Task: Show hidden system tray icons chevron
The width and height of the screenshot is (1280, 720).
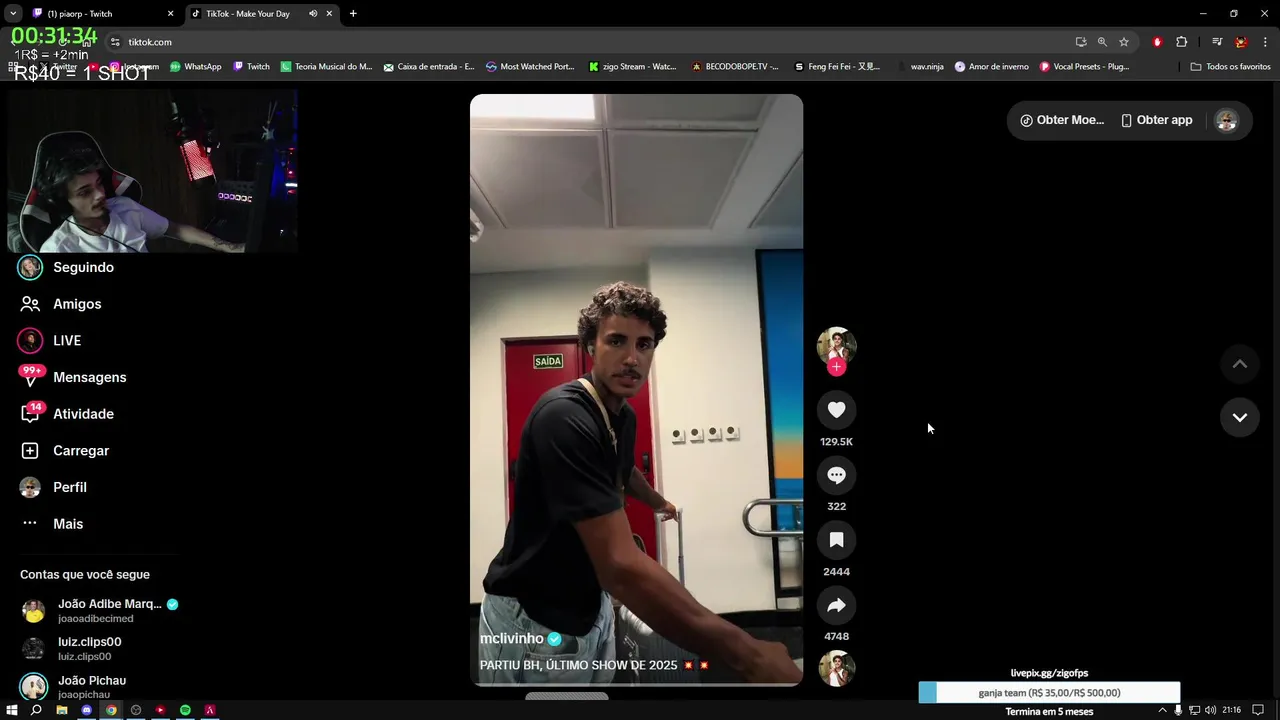Action: point(1162,711)
